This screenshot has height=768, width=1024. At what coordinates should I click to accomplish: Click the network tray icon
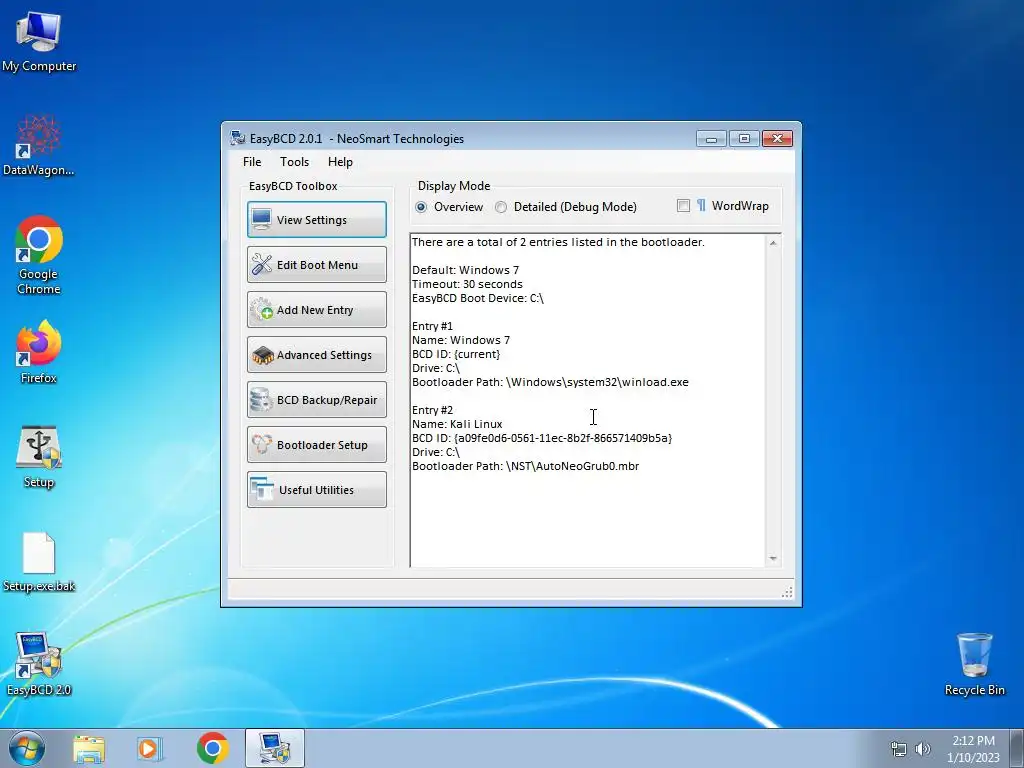pyautogui.click(x=899, y=749)
